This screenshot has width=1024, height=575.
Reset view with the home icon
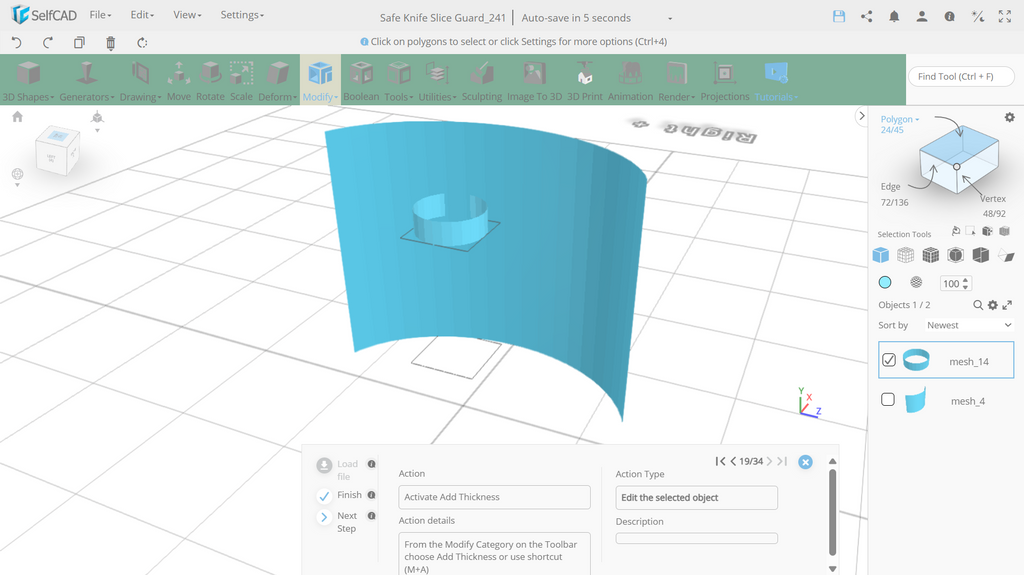18,116
